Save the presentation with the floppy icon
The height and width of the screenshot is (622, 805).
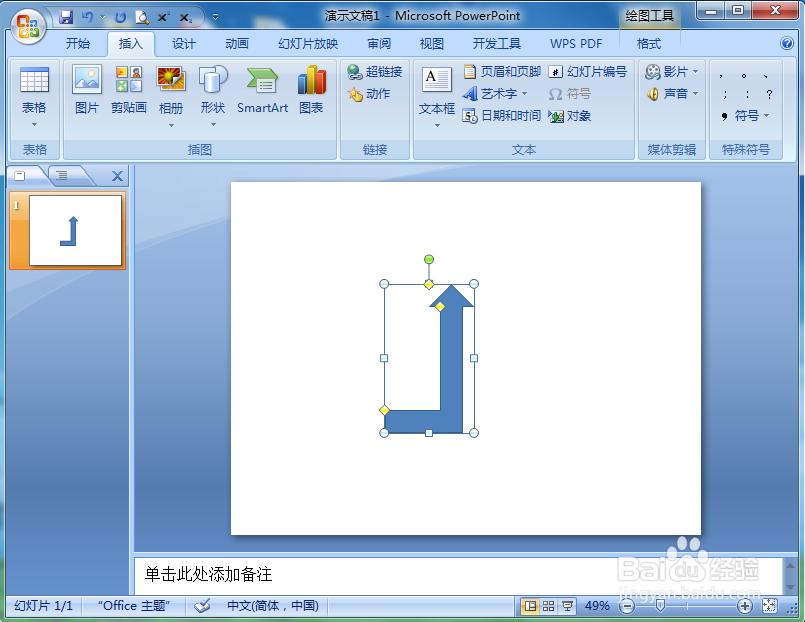pyautogui.click(x=66, y=17)
